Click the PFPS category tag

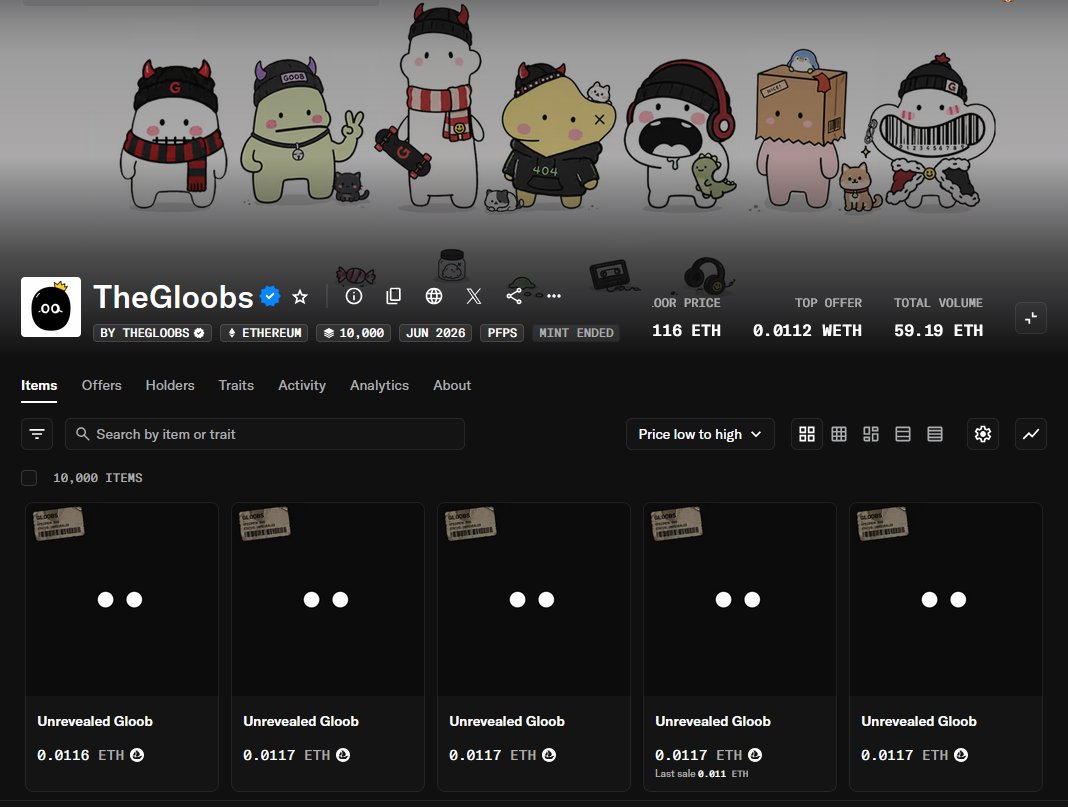pyautogui.click(x=502, y=333)
